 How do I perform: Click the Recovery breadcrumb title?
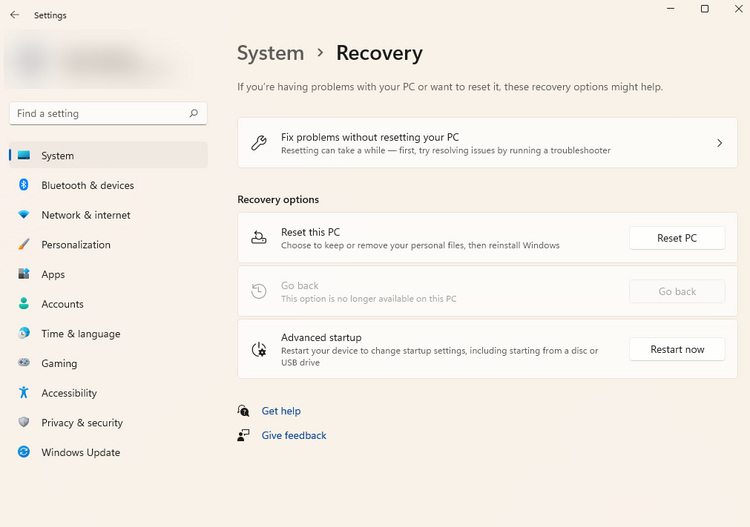point(379,53)
